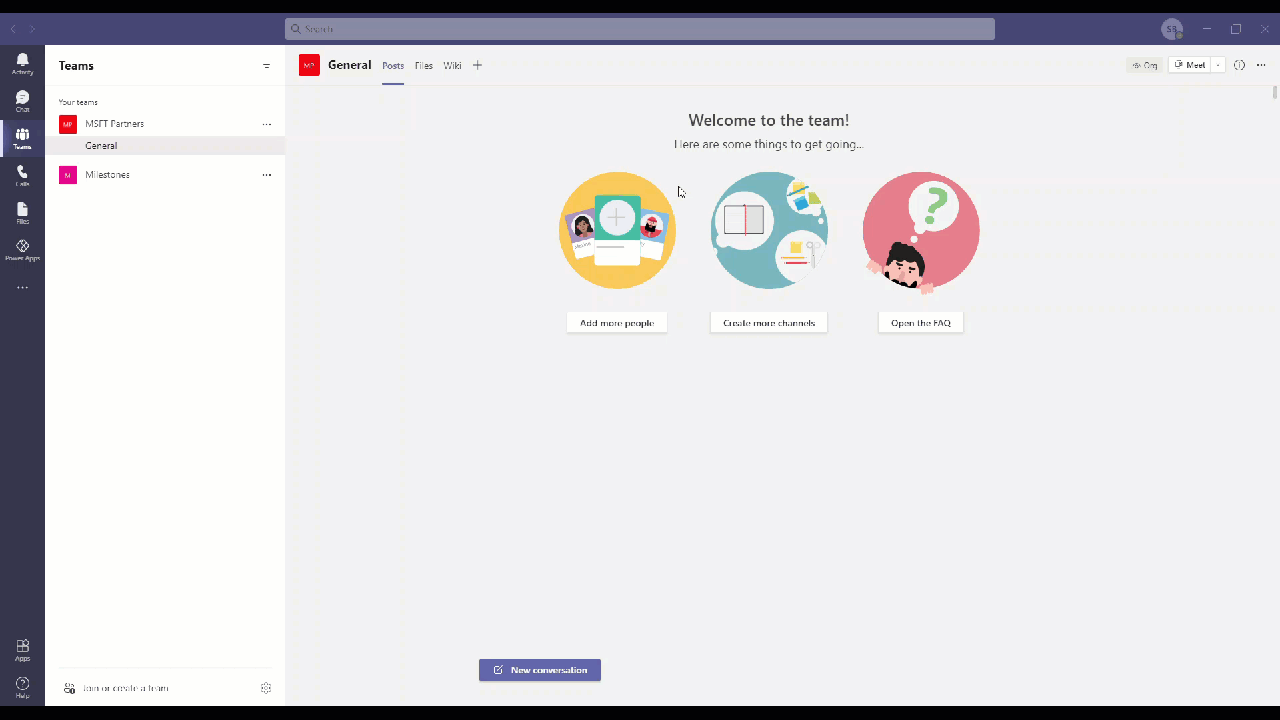Click the create channels illustration
This screenshot has width=1280, height=720.
(769, 230)
